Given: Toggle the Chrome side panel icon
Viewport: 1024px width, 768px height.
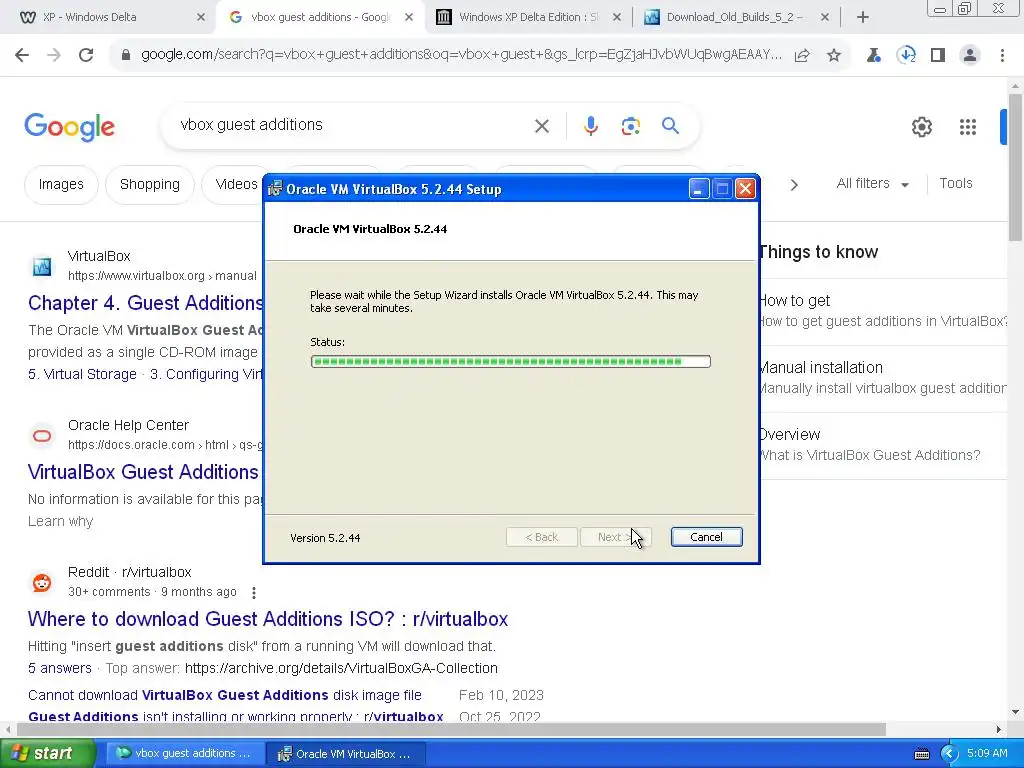Looking at the screenshot, I should click(938, 56).
